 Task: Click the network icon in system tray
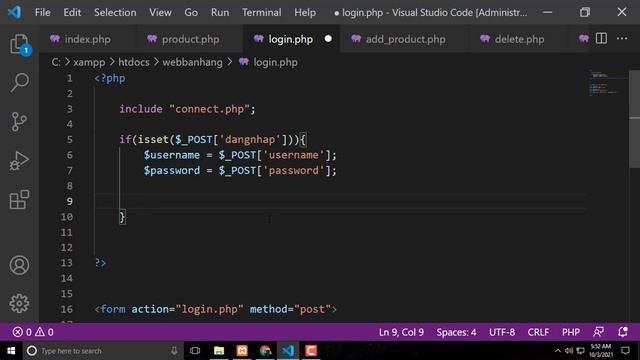[580, 351]
